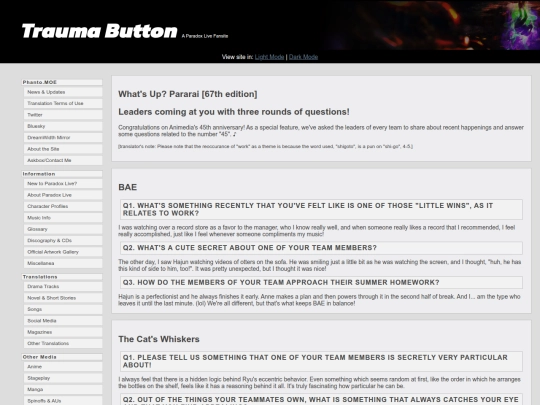The height and width of the screenshot is (405, 540).
Task: Click answer about Hajun watching otter videos
Action: tap(320, 265)
